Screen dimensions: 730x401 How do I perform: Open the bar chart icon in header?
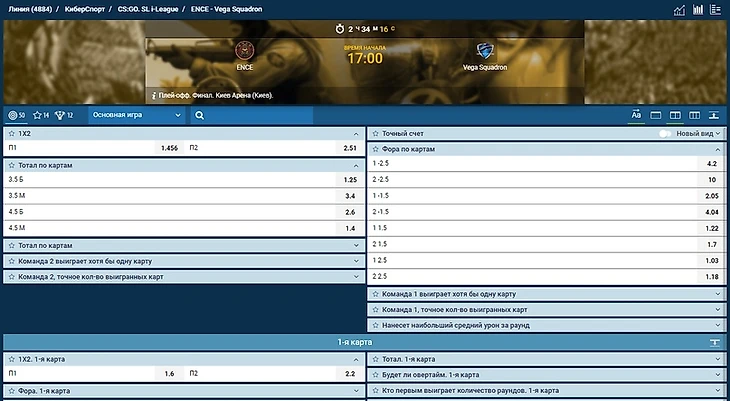[x=698, y=10]
